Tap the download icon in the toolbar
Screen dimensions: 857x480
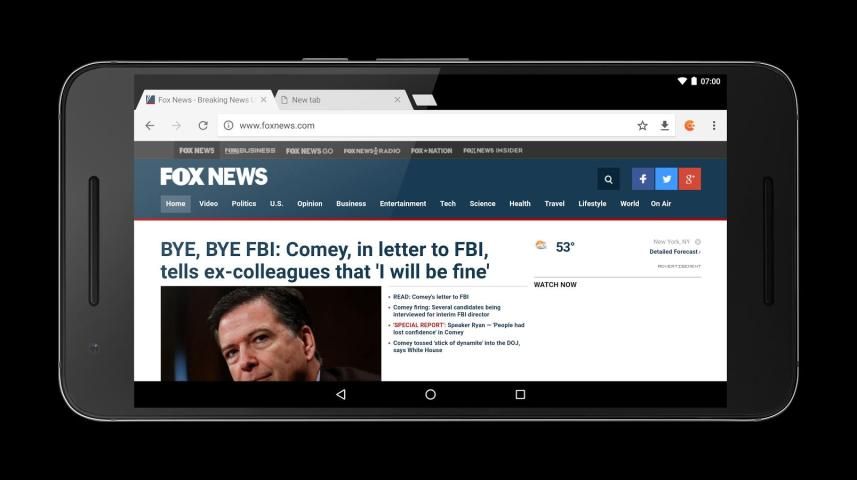[x=664, y=126]
